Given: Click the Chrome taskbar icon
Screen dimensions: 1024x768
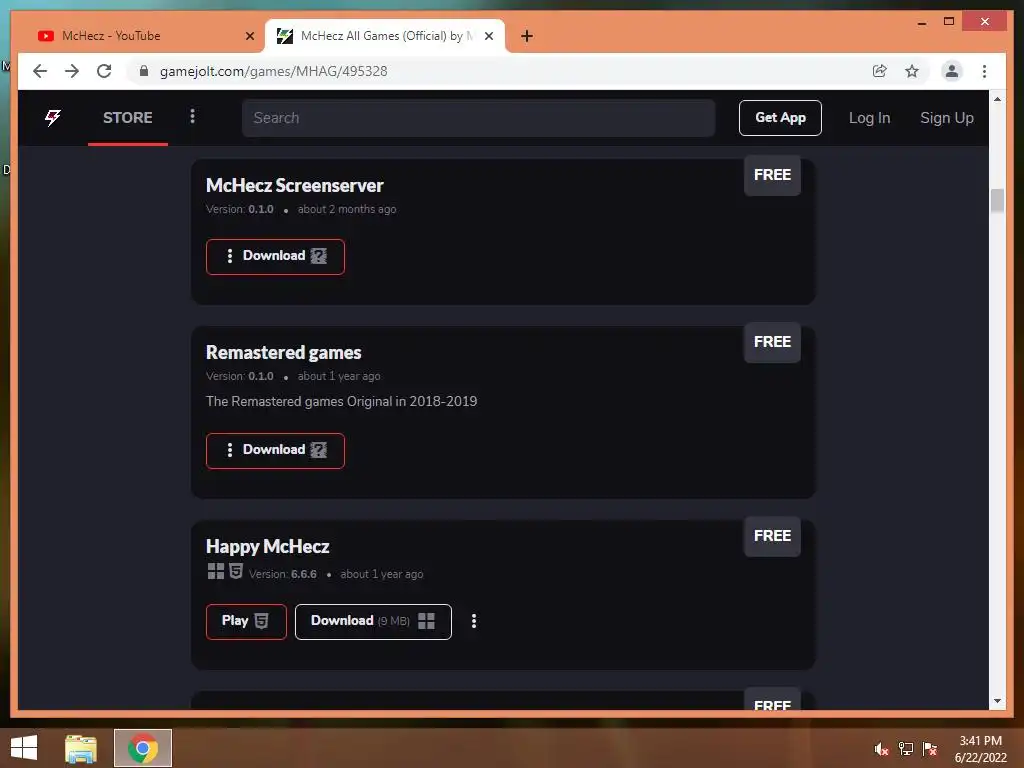Looking at the screenshot, I should (143, 748).
